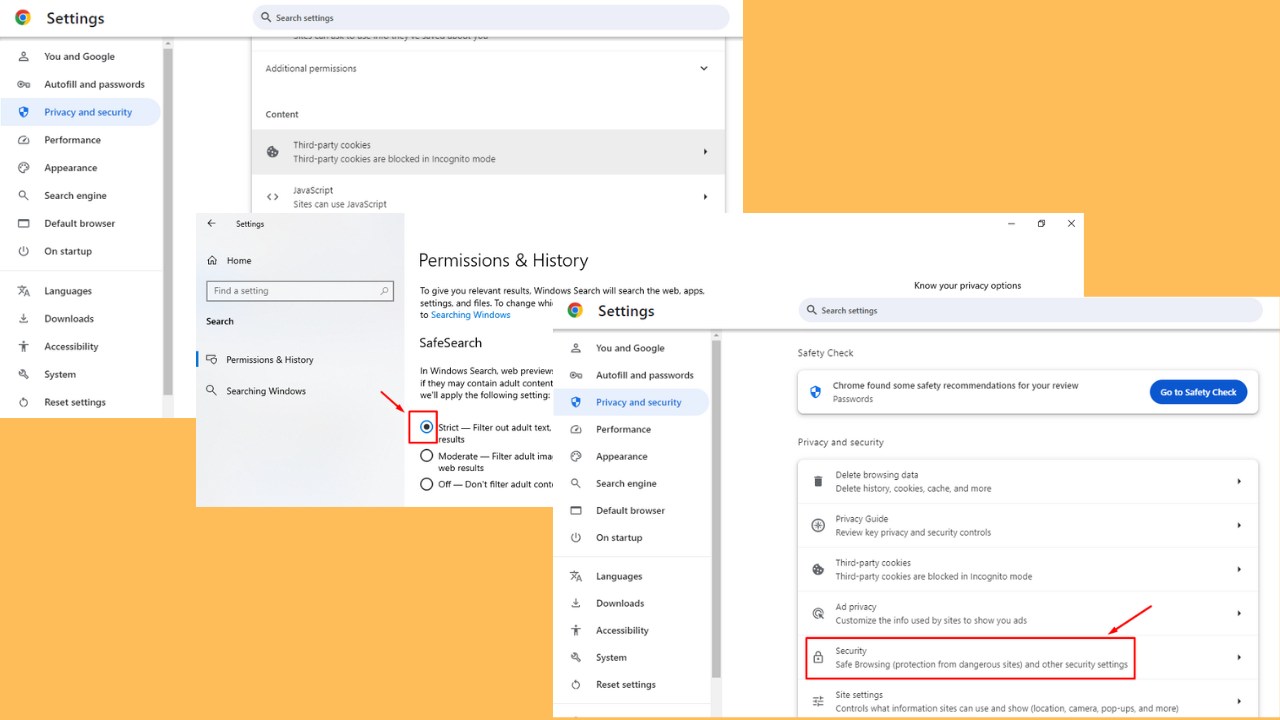Click Home icon in Windows Settings
This screenshot has width=1280, height=720.
click(x=212, y=261)
